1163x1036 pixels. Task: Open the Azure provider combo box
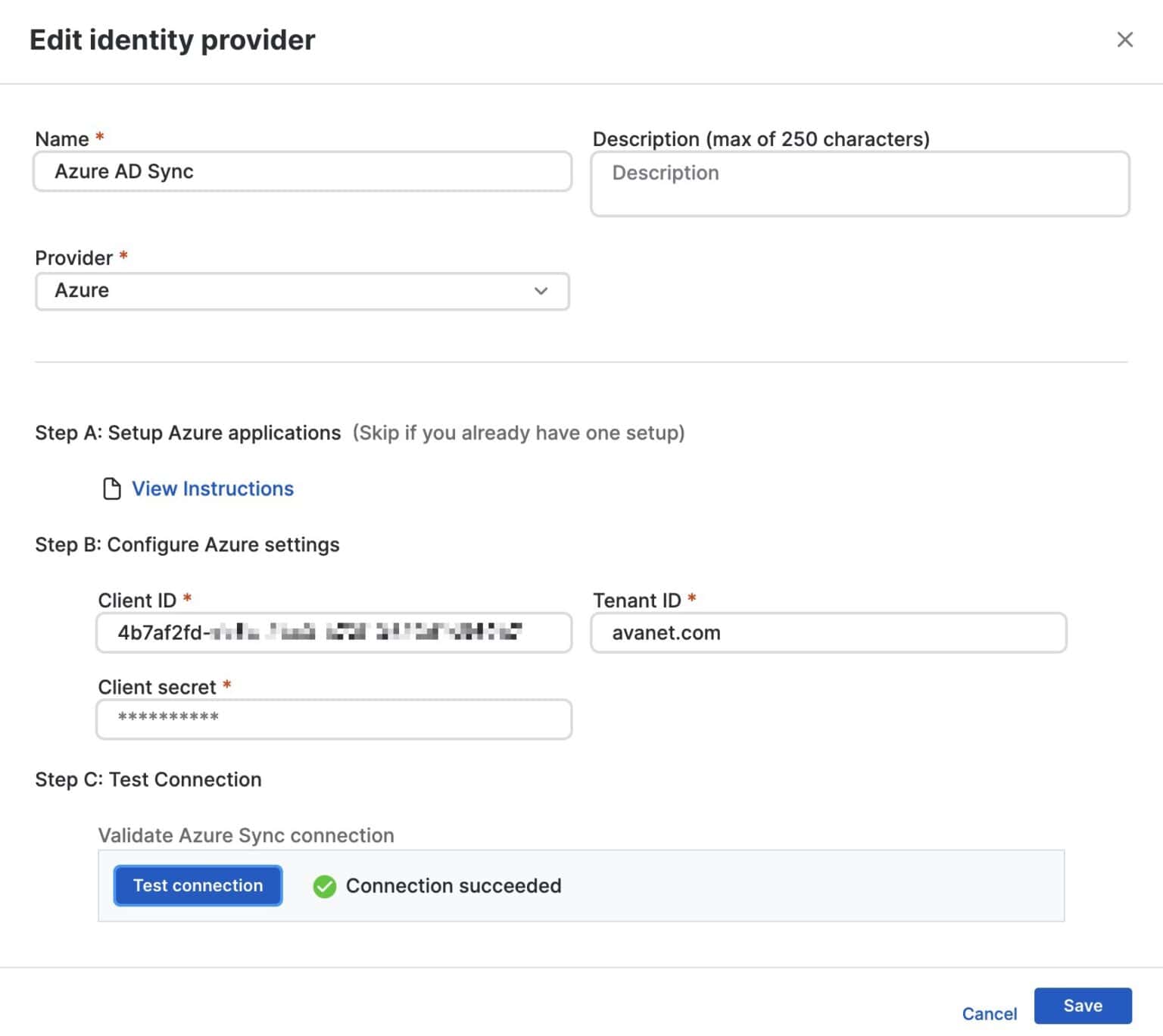301,291
